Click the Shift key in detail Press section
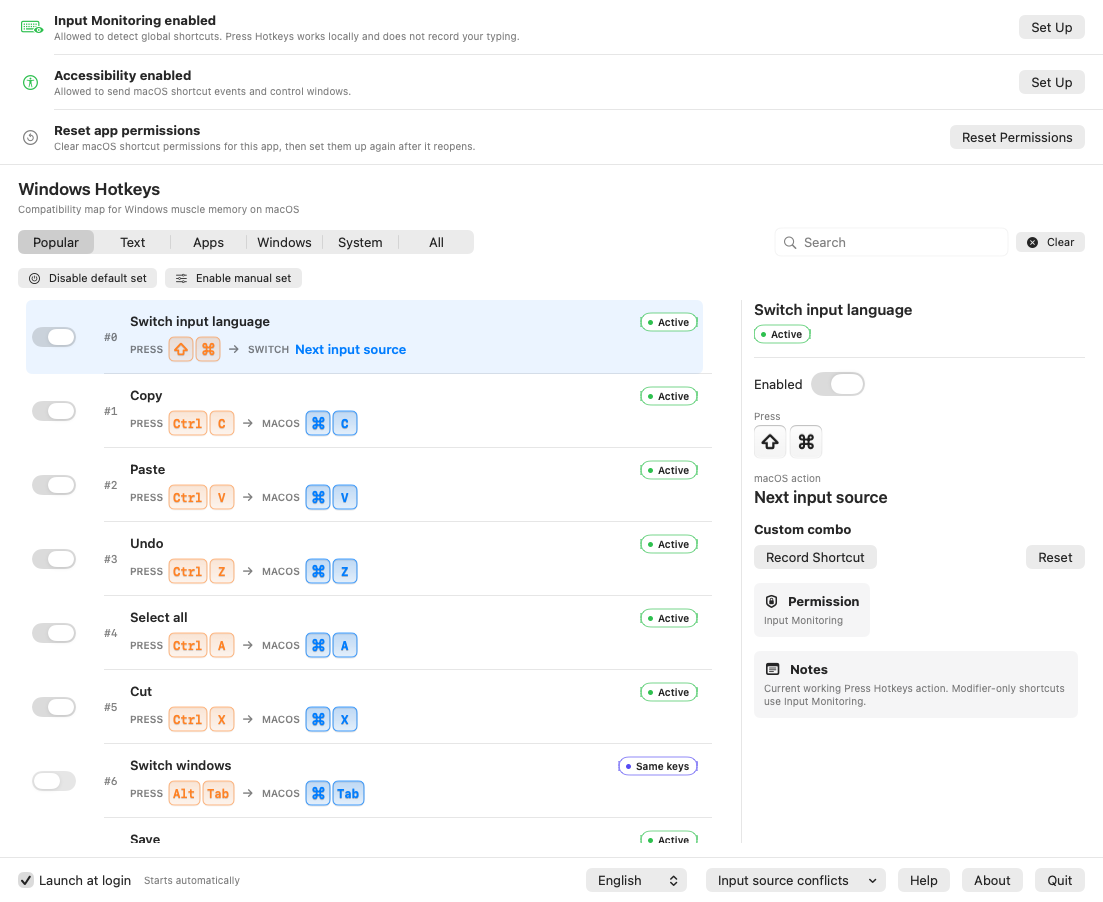The width and height of the screenshot is (1103, 902). click(770, 442)
